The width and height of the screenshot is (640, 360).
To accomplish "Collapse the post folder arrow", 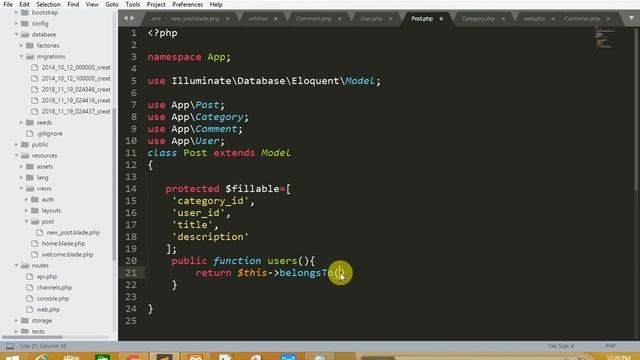I will tap(26, 222).
